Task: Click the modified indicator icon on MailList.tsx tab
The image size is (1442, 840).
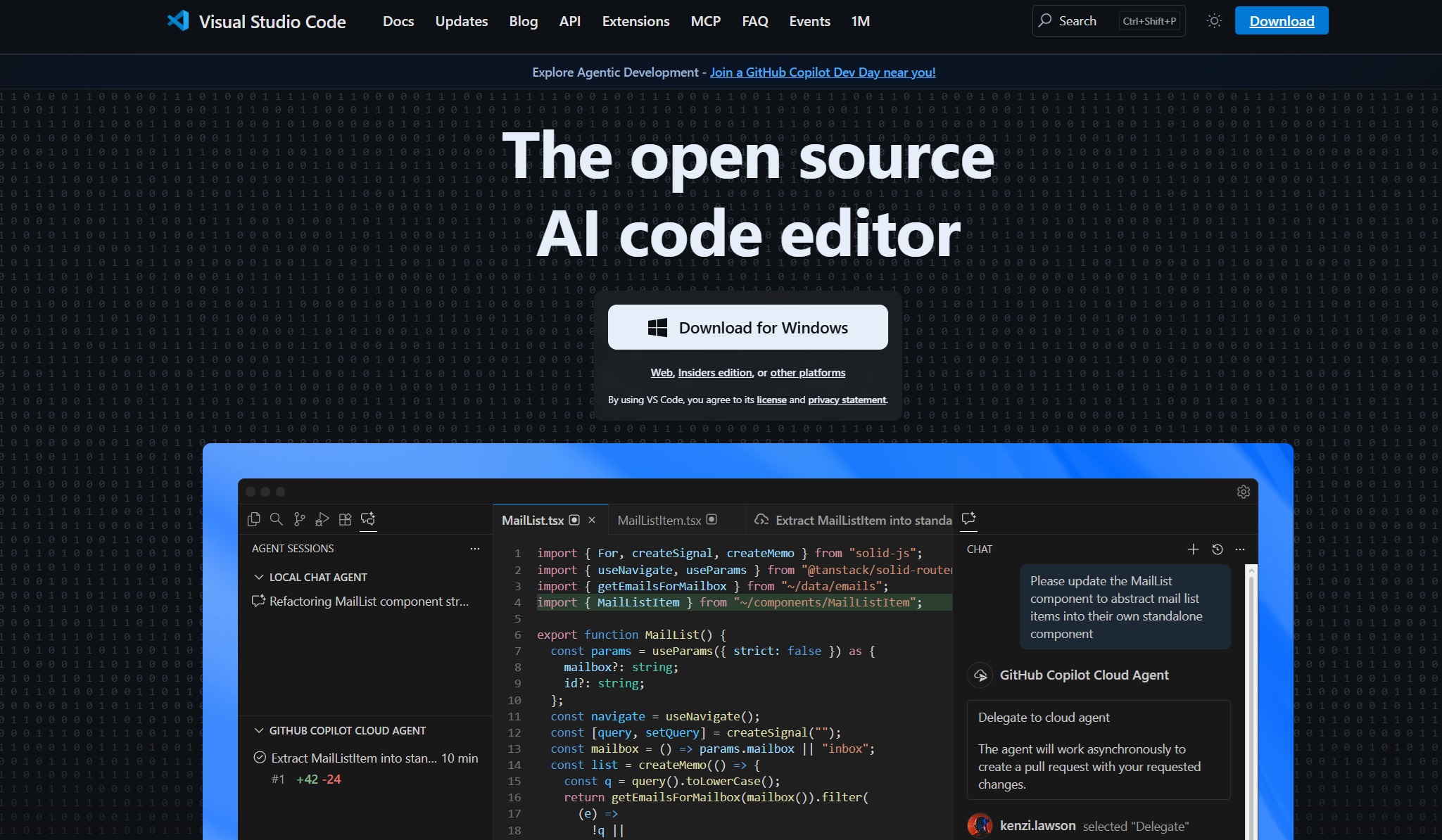Action: coord(574,520)
